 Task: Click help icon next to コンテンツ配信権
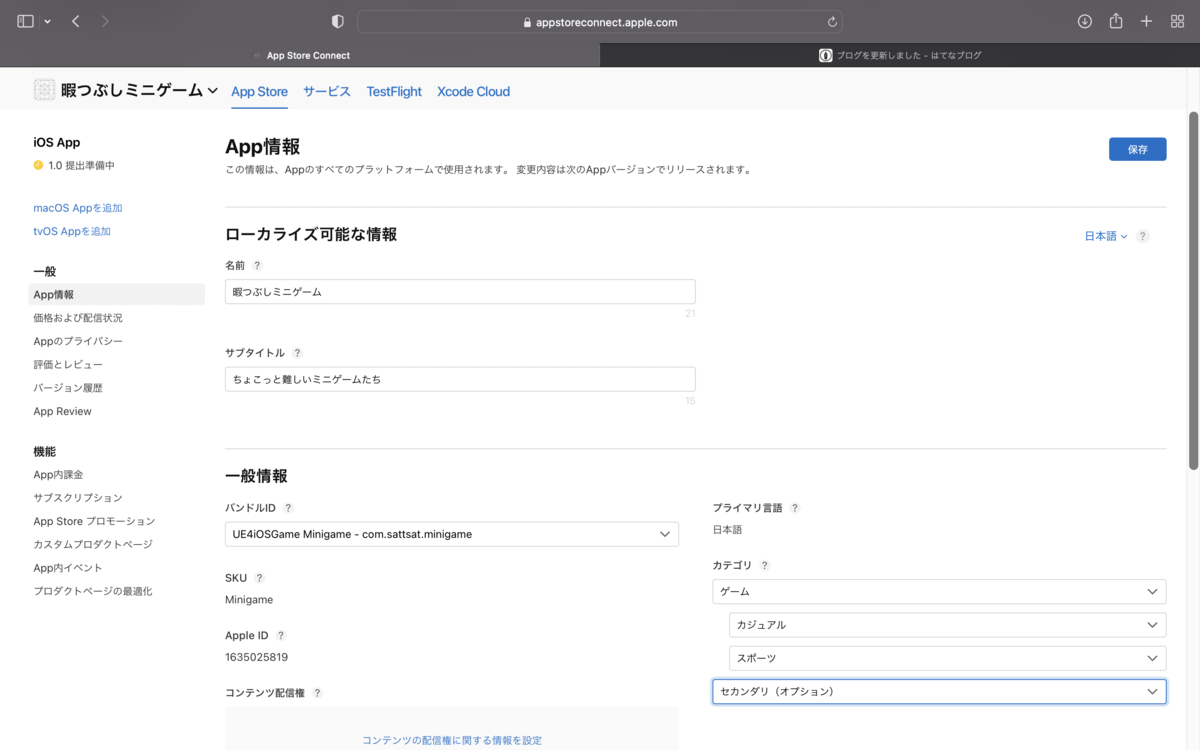coord(317,693)
